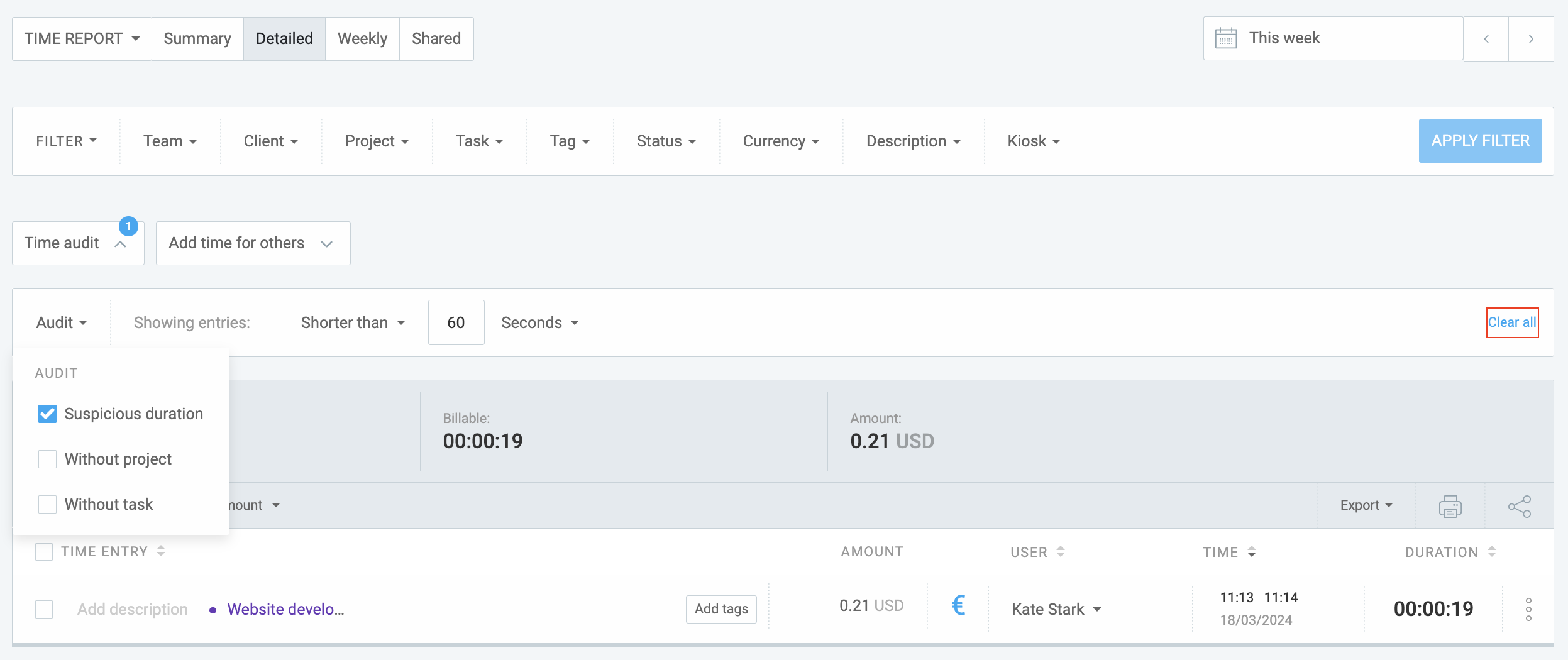Viewport: 1568px width, 660px height.
Task: Switch to the Weekly tab
Action: point(362,39)
